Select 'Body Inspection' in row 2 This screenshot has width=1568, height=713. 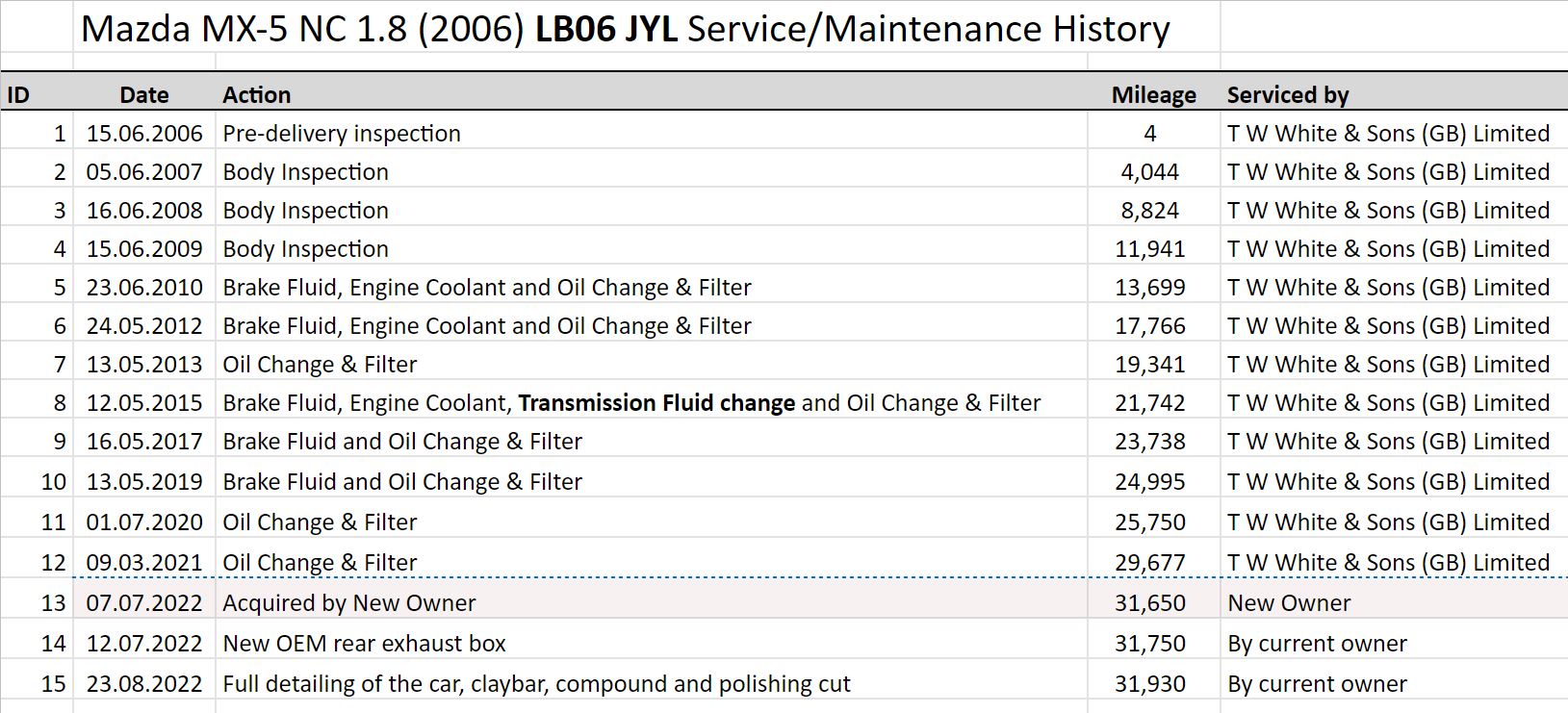click(652, 171)
